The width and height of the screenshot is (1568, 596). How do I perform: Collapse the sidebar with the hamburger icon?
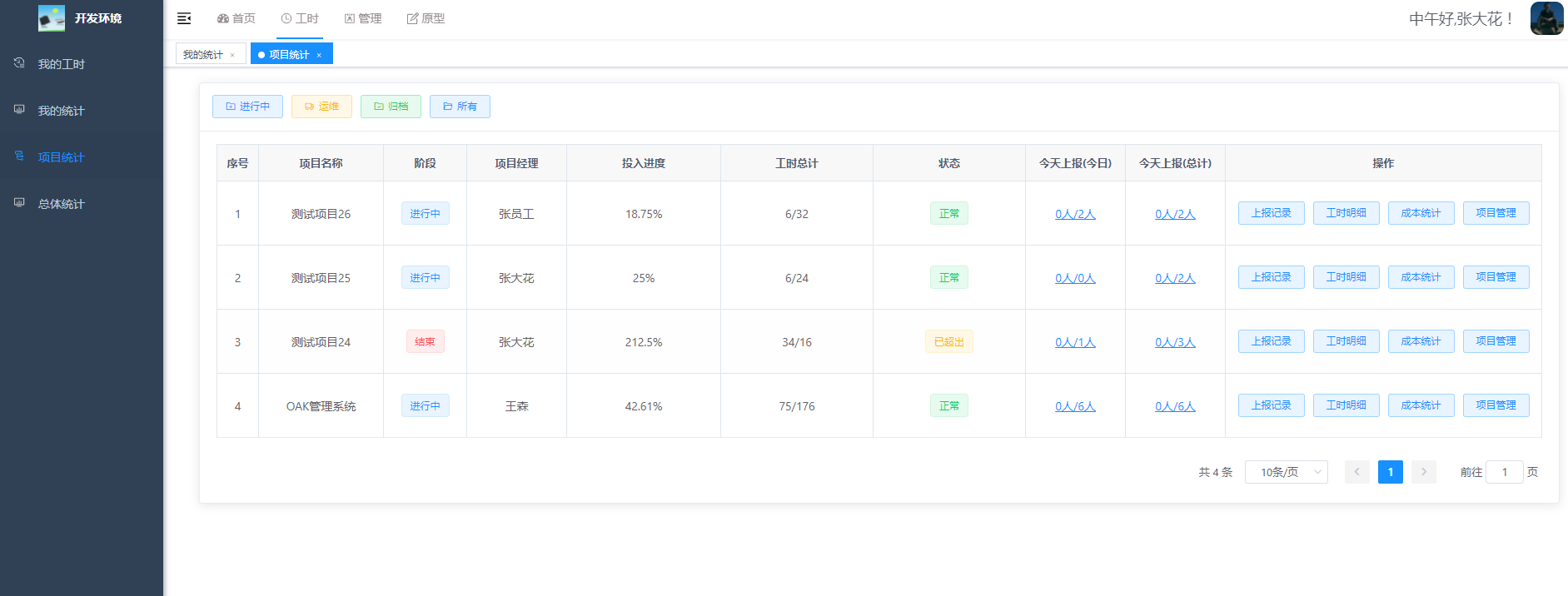click(x=184, y=18)
